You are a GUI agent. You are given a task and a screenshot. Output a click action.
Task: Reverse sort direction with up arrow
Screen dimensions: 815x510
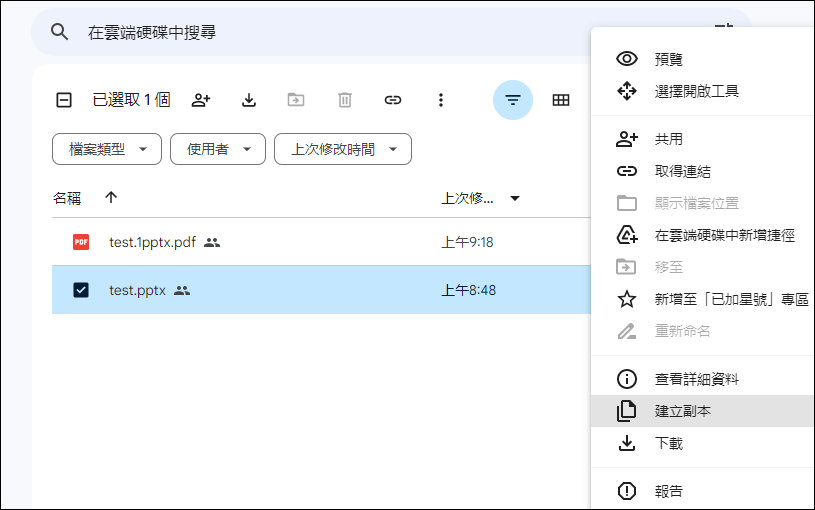point(111,198)
